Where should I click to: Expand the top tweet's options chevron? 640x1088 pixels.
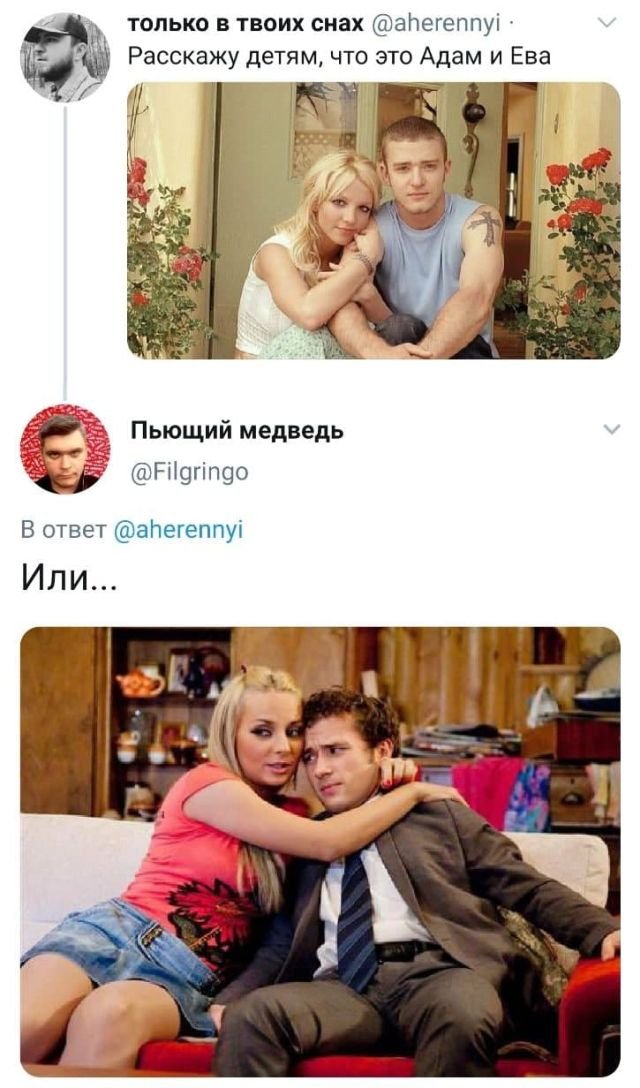click(x=607, y=23)
